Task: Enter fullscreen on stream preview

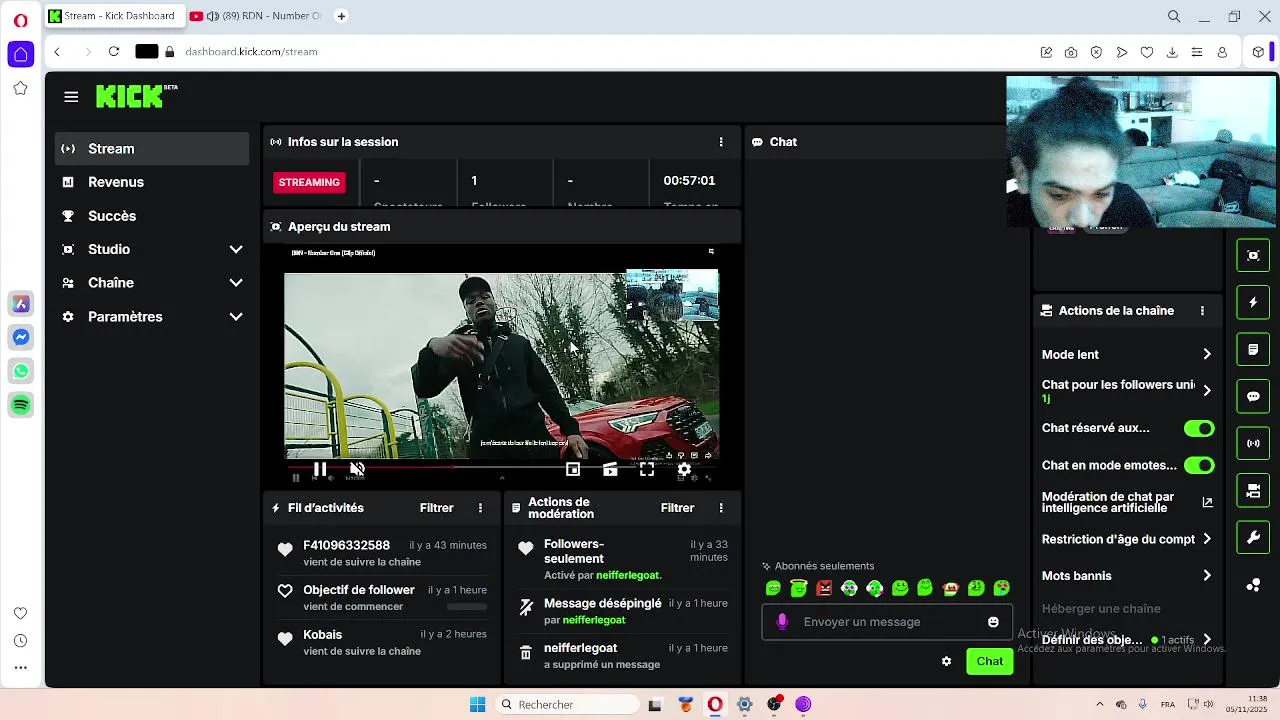Action: coord(647,469)
